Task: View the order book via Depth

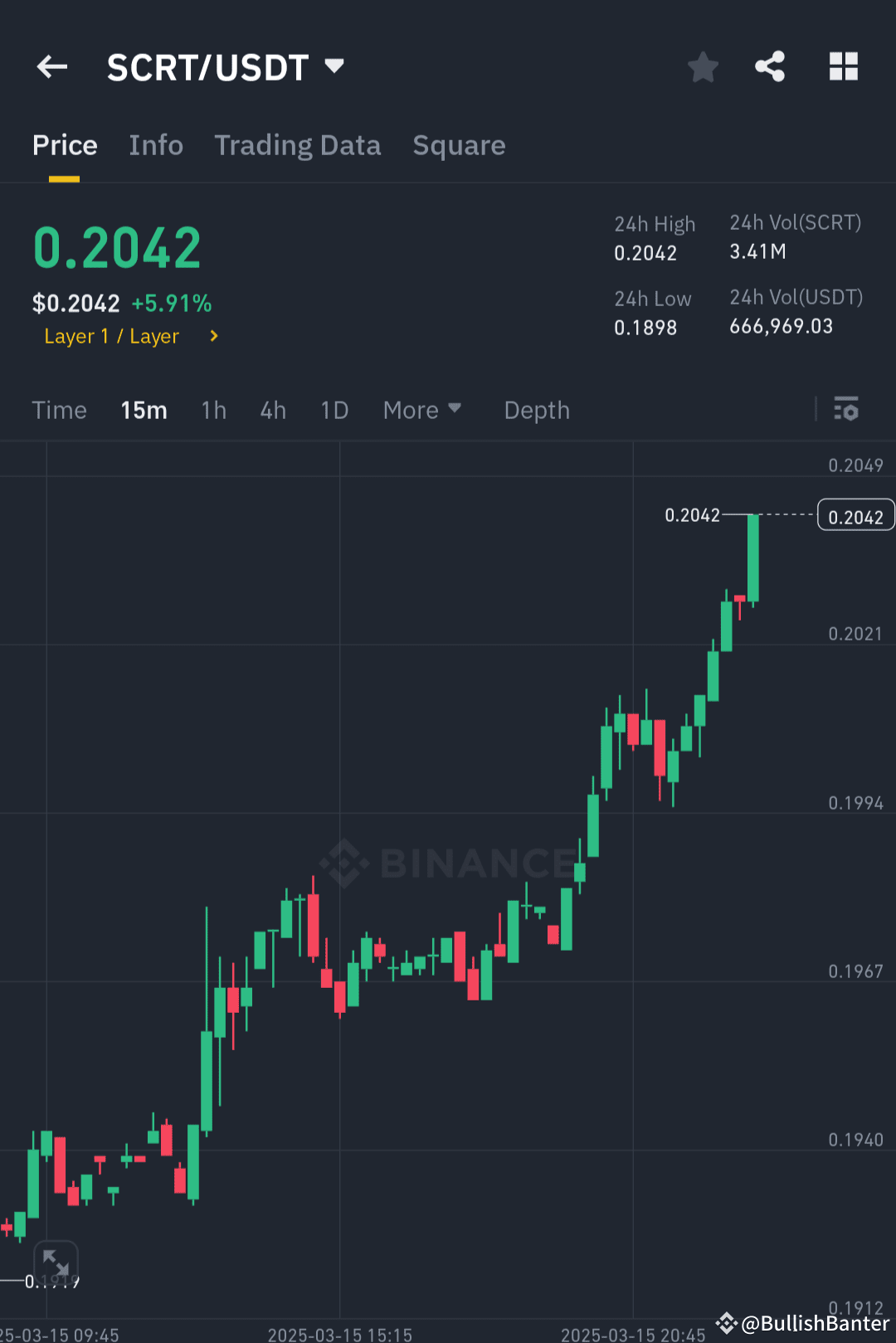Action: 536,409
